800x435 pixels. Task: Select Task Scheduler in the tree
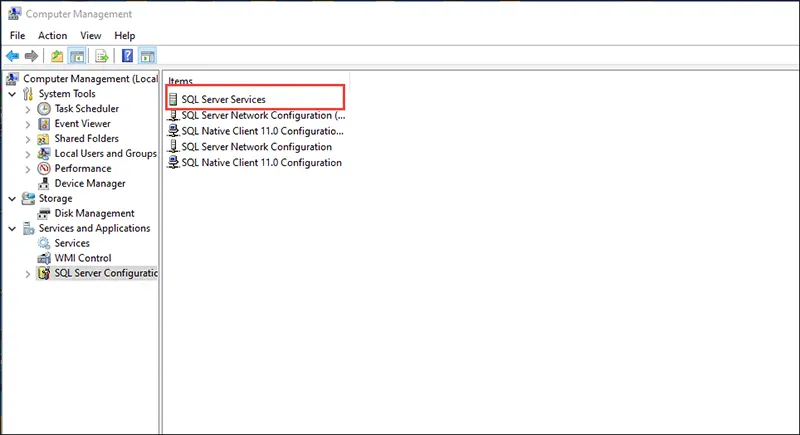click(x=87, y=109)
